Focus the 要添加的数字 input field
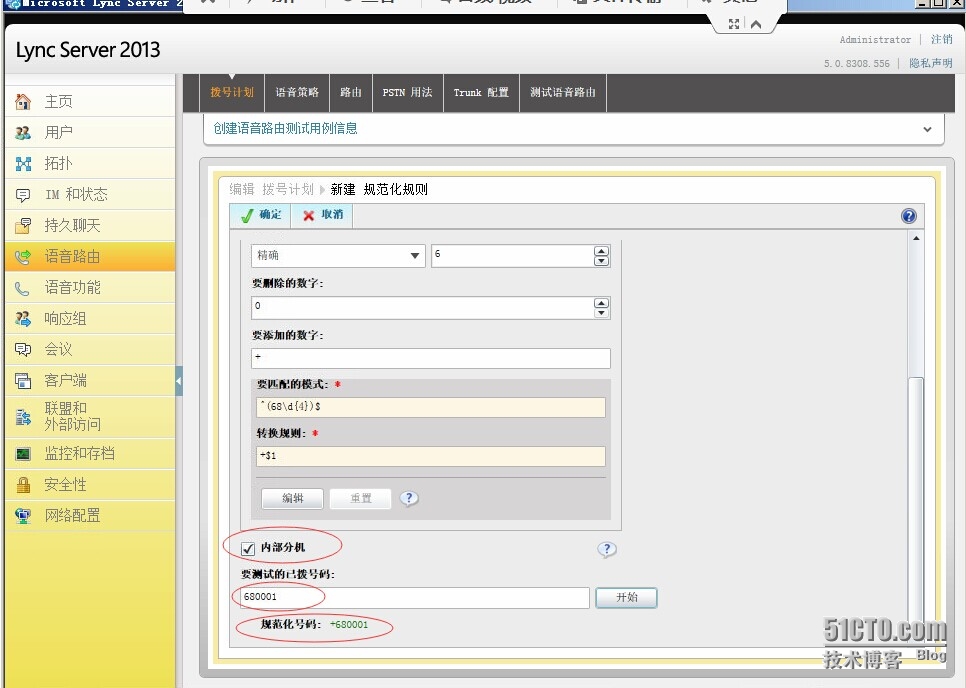The width and height of the screenshot is (966, 688). tap(431, 358)
